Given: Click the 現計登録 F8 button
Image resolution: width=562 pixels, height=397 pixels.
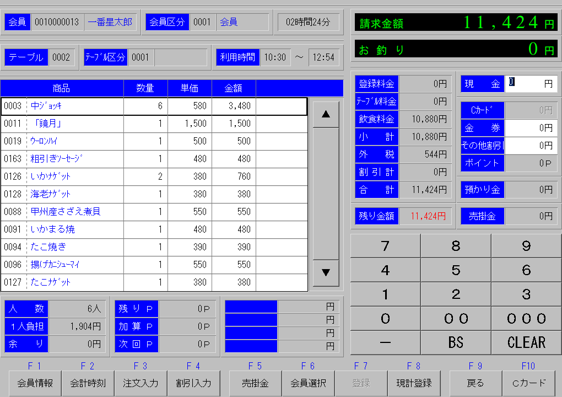Looking at the screenshot, I should (414, 383).
